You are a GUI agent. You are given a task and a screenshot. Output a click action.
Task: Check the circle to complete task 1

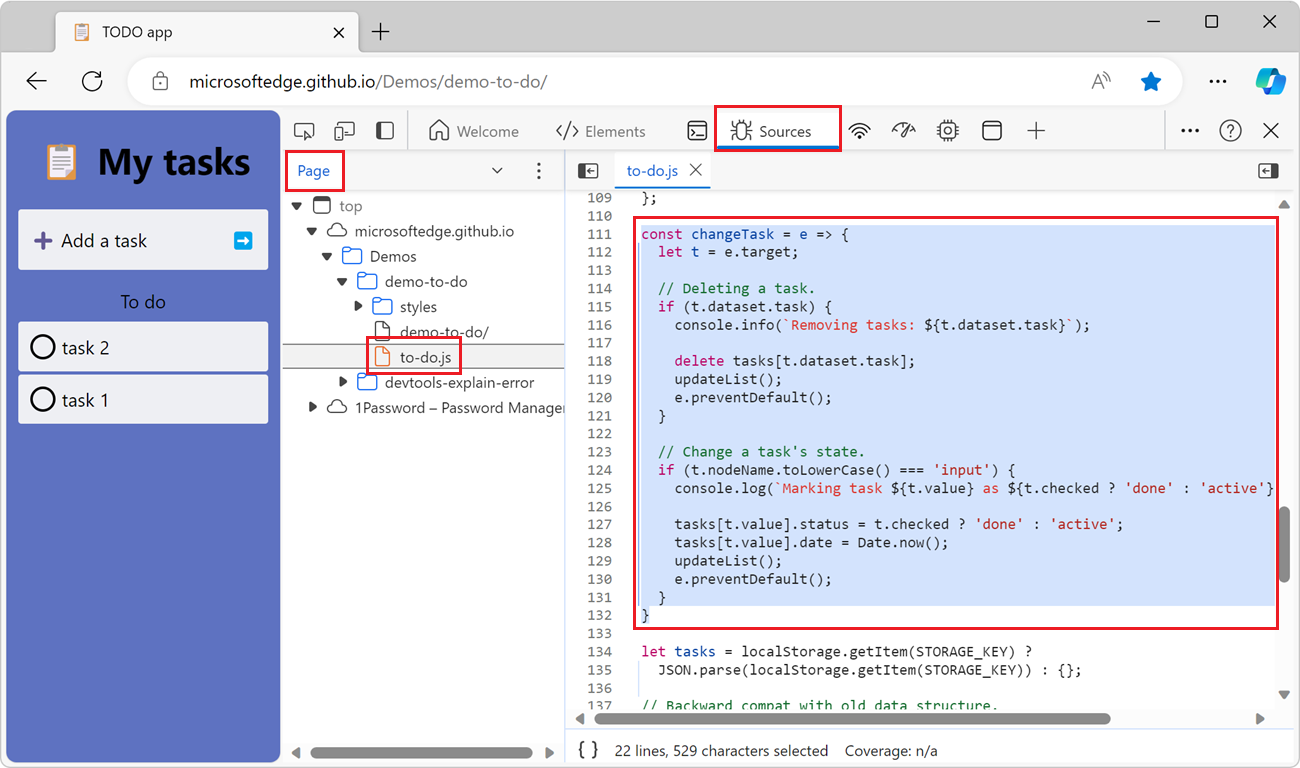[x=42, y=399]
